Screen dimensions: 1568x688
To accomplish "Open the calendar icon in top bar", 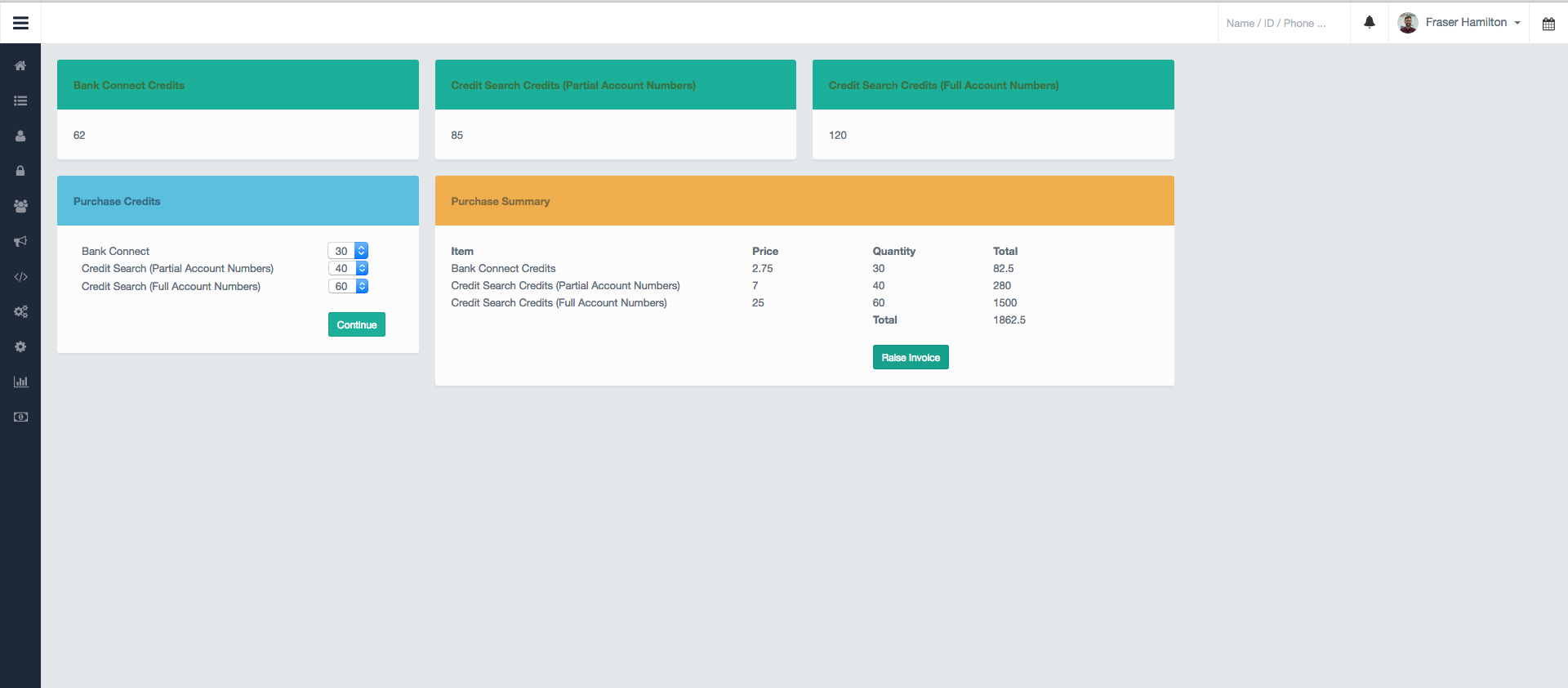I will click(x=1548, y=24).
